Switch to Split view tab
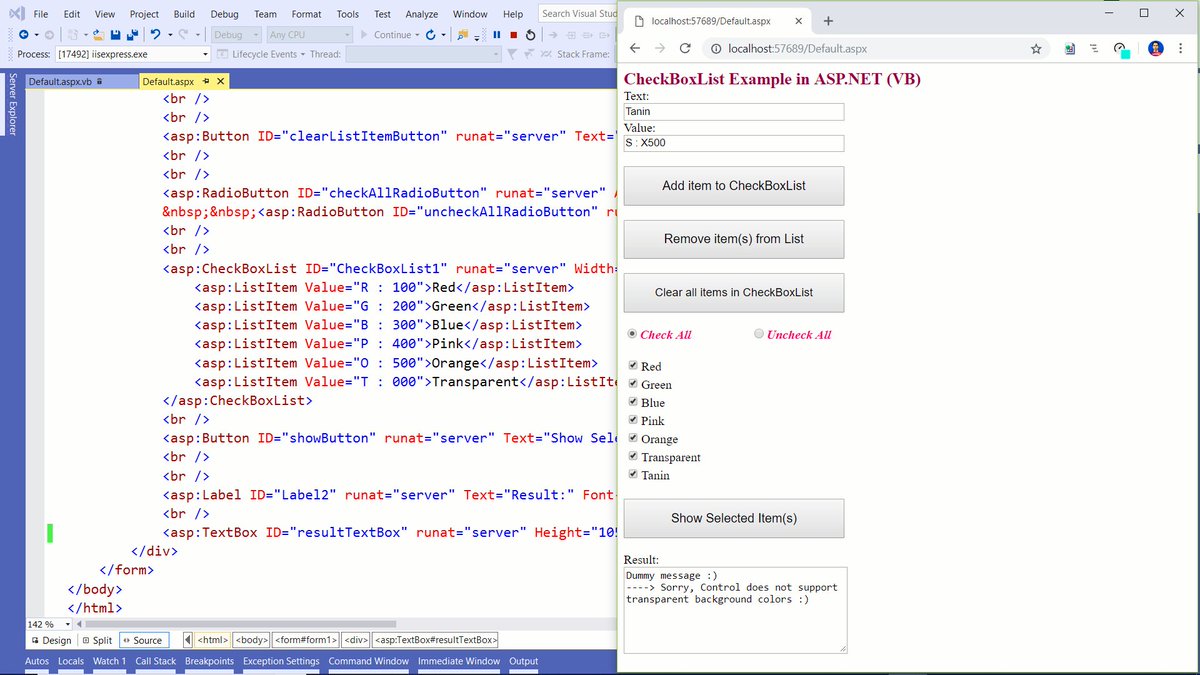Viewport: 1200px width, 675px height. point(97,640)
